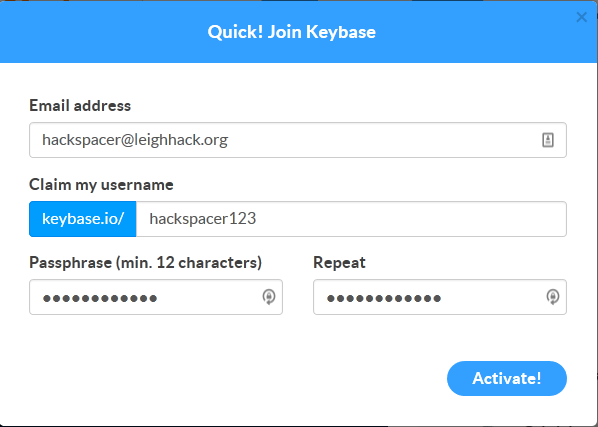Click the Activate! button
The image size is (598, 427).
[507, 378]
